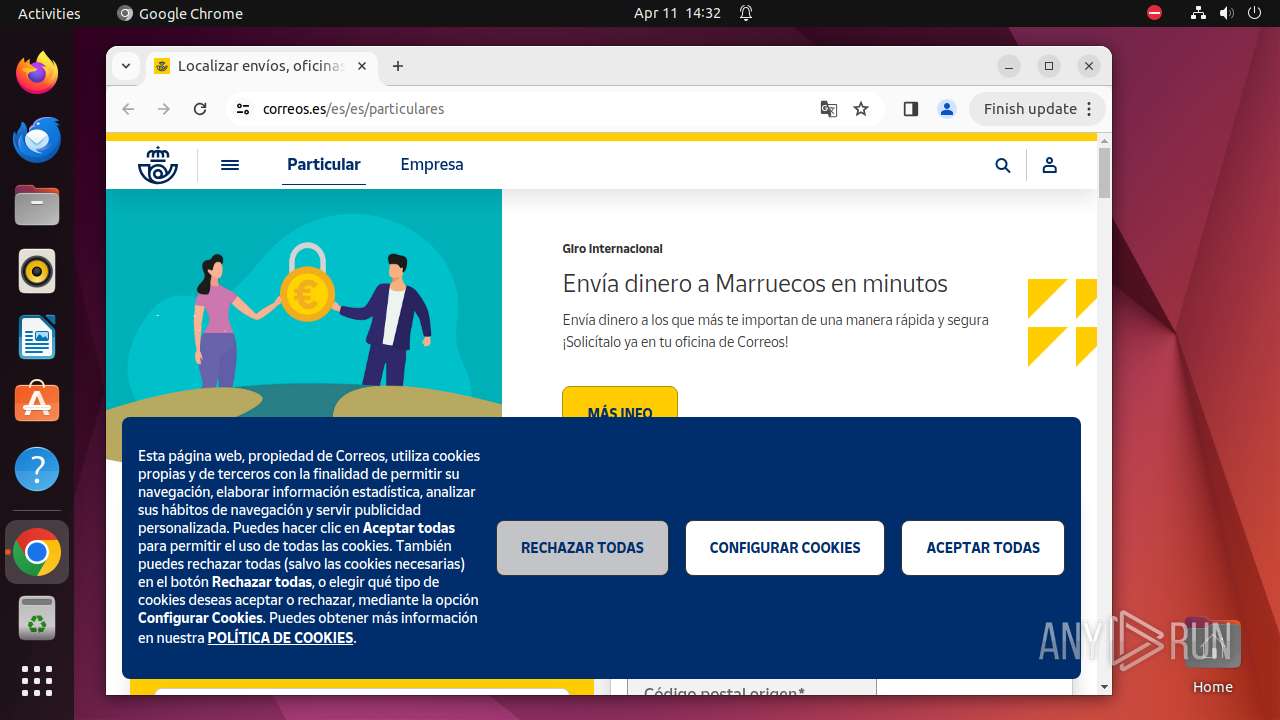Click headline Envía dinero a Marruecos en minutos
This screenshot has height=720, width=1280.
coord(755,284)
